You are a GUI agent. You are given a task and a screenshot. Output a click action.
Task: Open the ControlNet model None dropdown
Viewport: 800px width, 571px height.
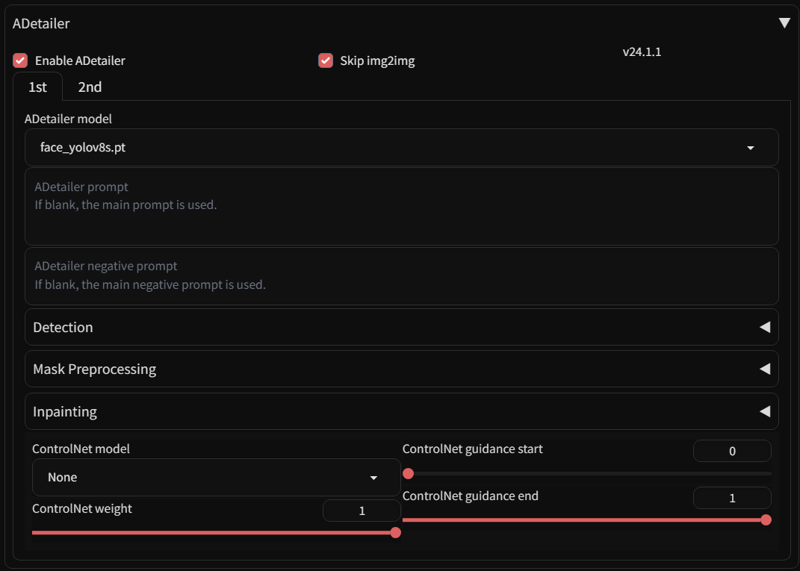pyautogui.click(x=200, y=478)
